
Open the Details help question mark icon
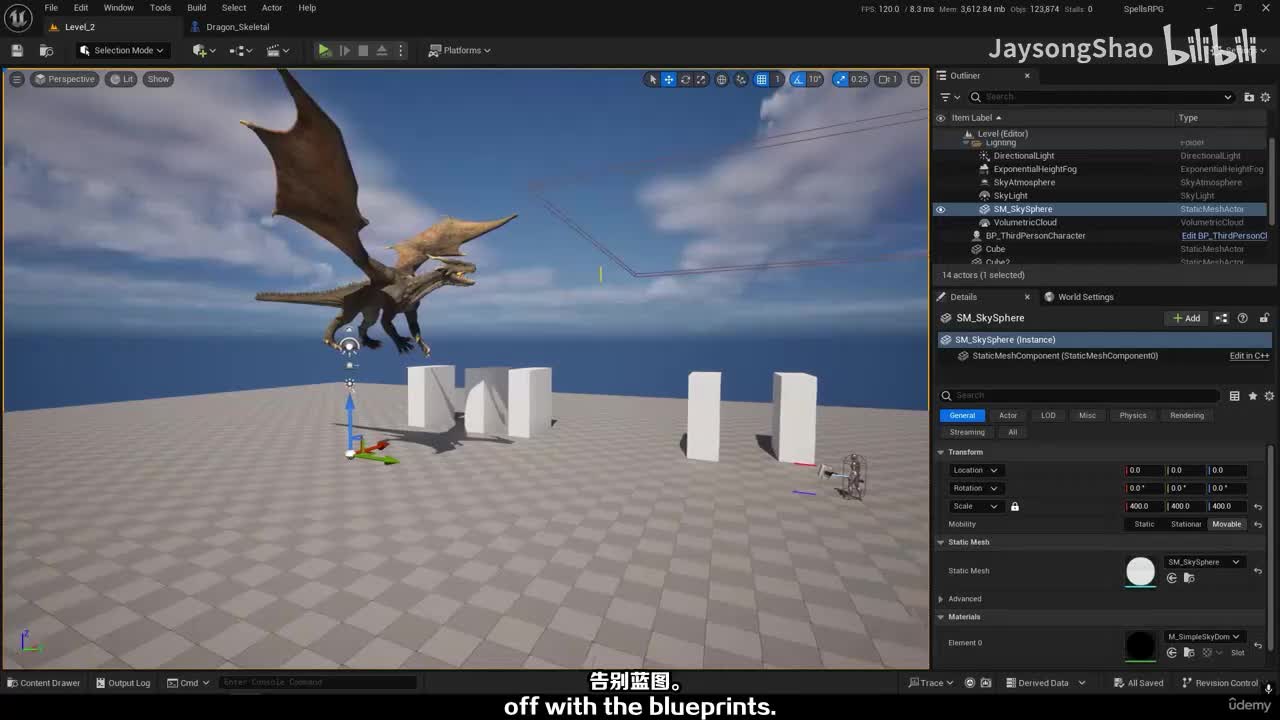pyautogui.click(x=1243, y=318)
